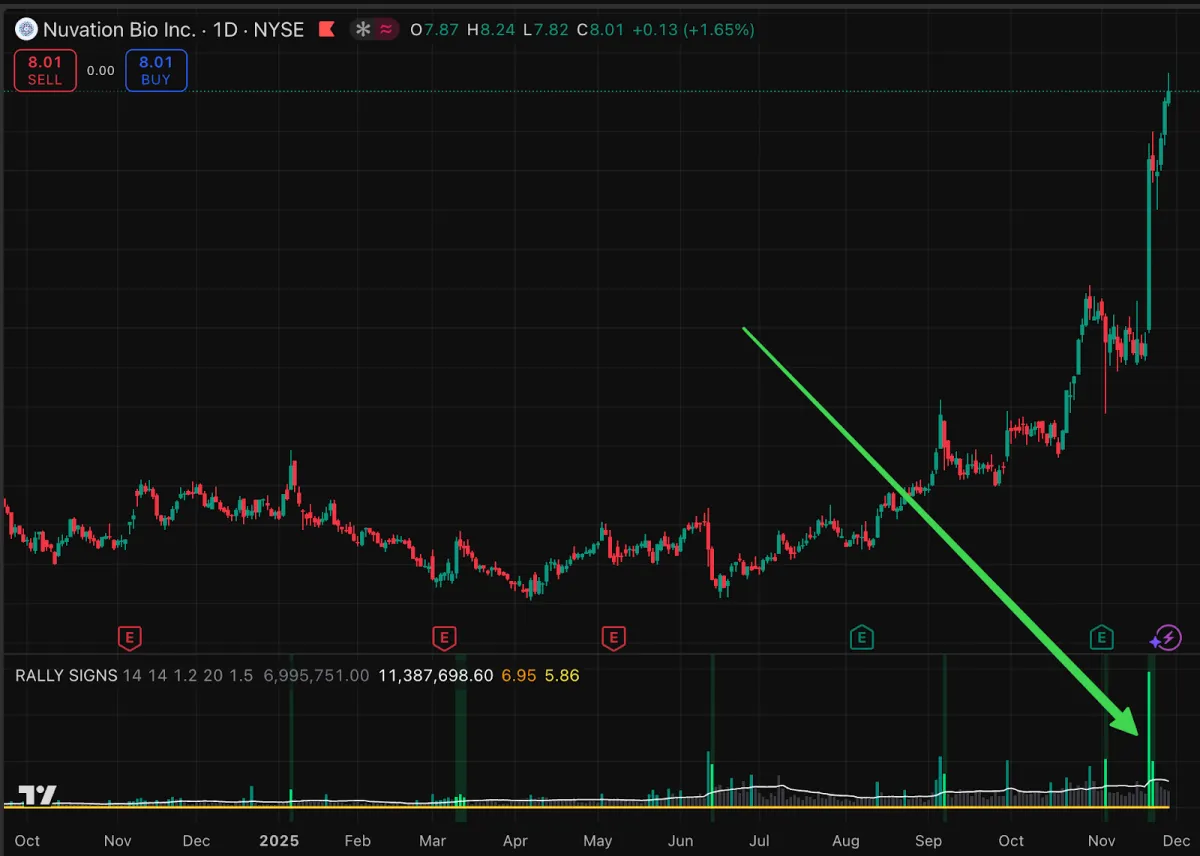The height and width of the screenshot is (856, 1200).
Task: Click the red 8.01 SELL button
Action: tap(45, 70)
